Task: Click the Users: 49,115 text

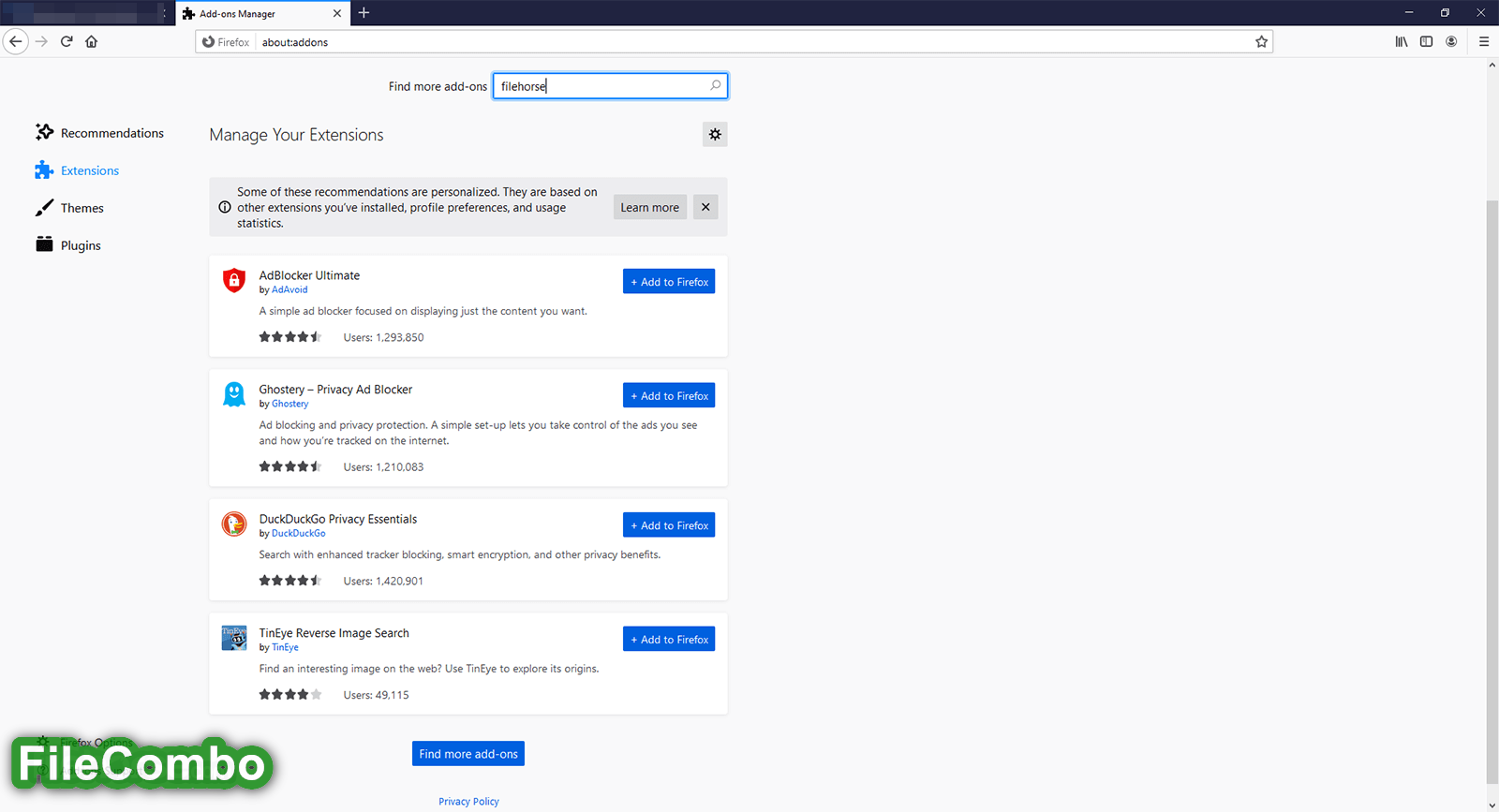Action: tap(376, 695)
